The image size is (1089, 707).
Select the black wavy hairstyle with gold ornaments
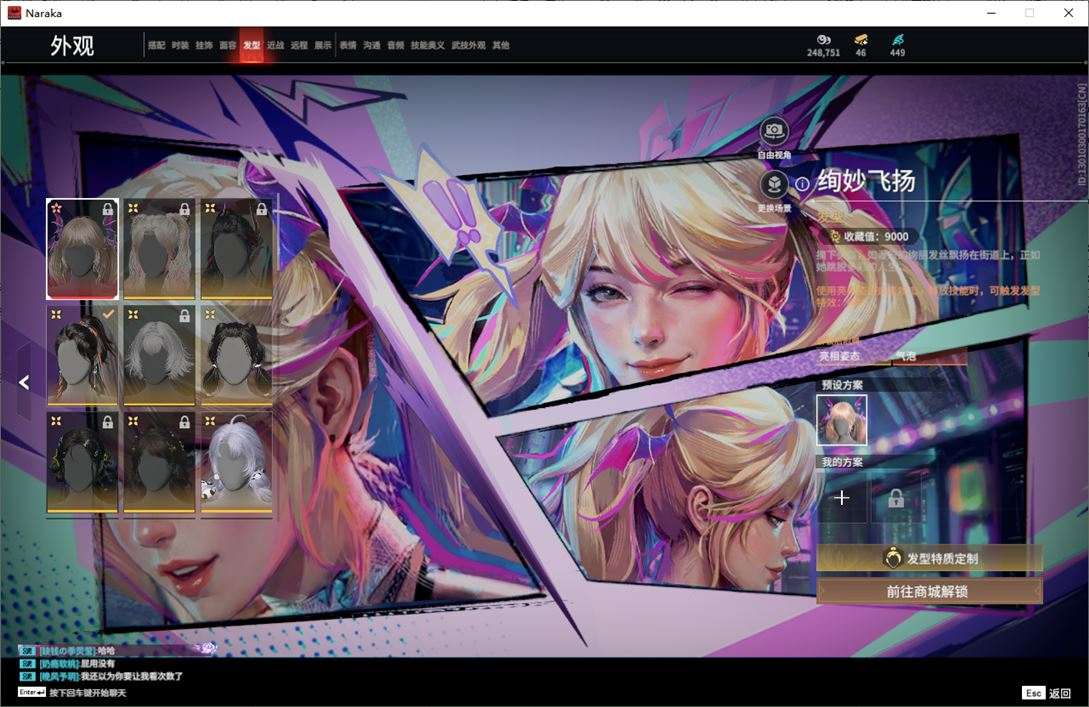tap(83, 463)
